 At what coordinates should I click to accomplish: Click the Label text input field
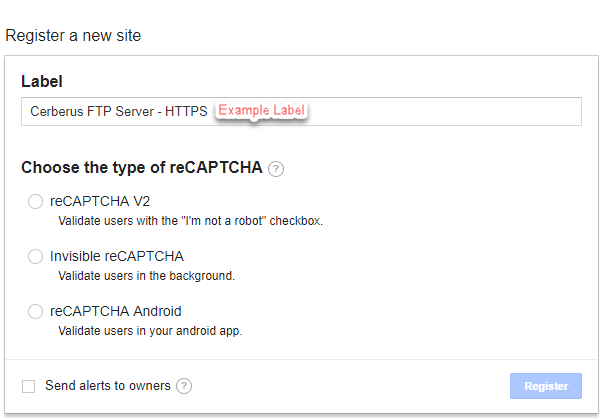[301, 111]
